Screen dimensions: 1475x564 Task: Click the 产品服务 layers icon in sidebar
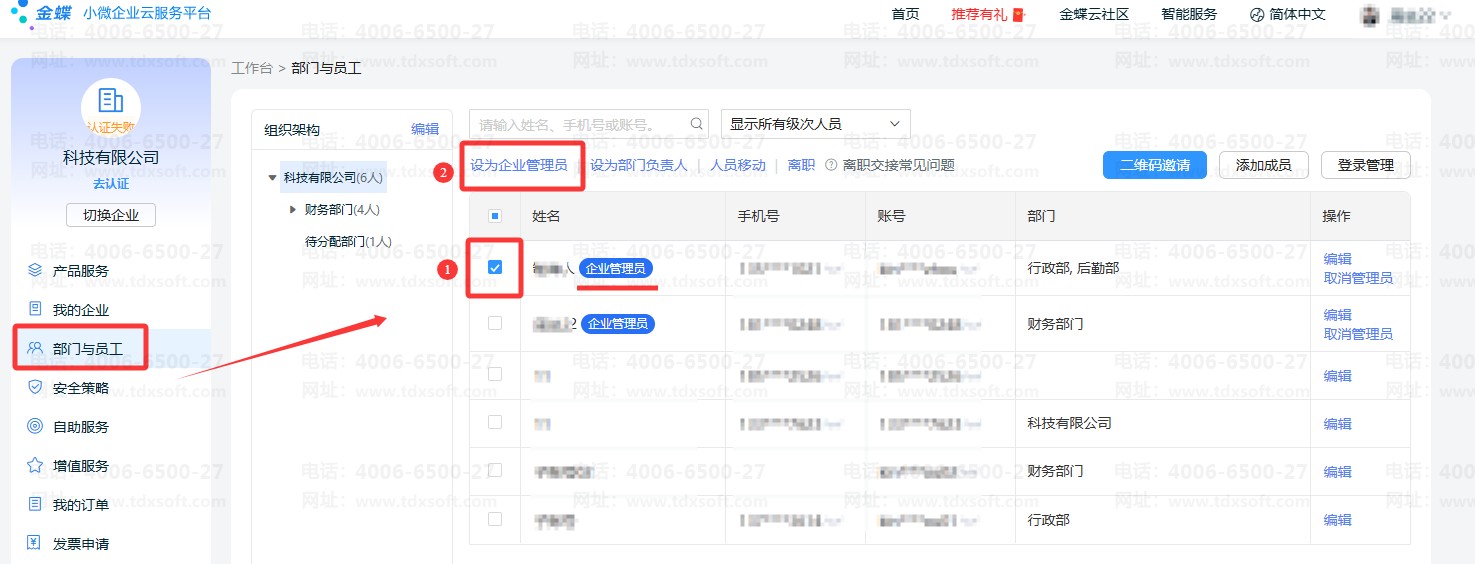35,270
